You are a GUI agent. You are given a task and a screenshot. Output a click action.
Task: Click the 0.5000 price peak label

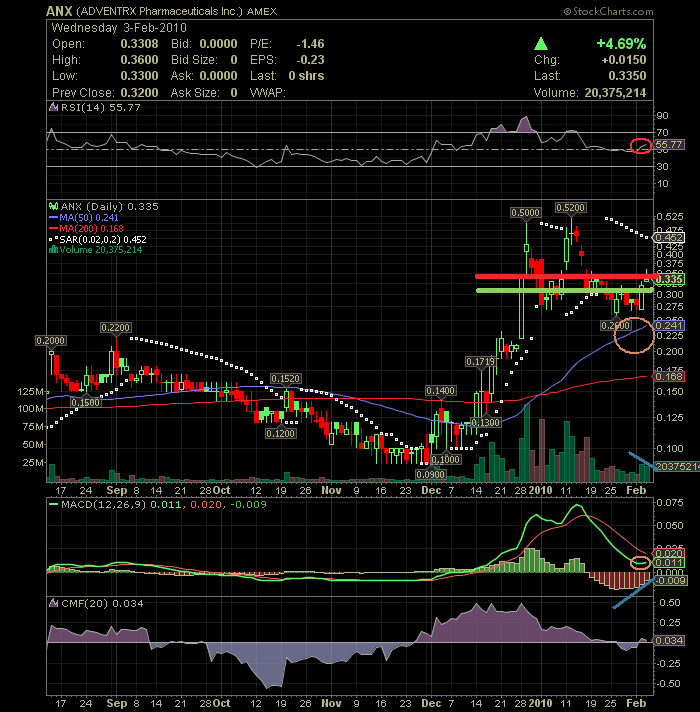[525, 213]
